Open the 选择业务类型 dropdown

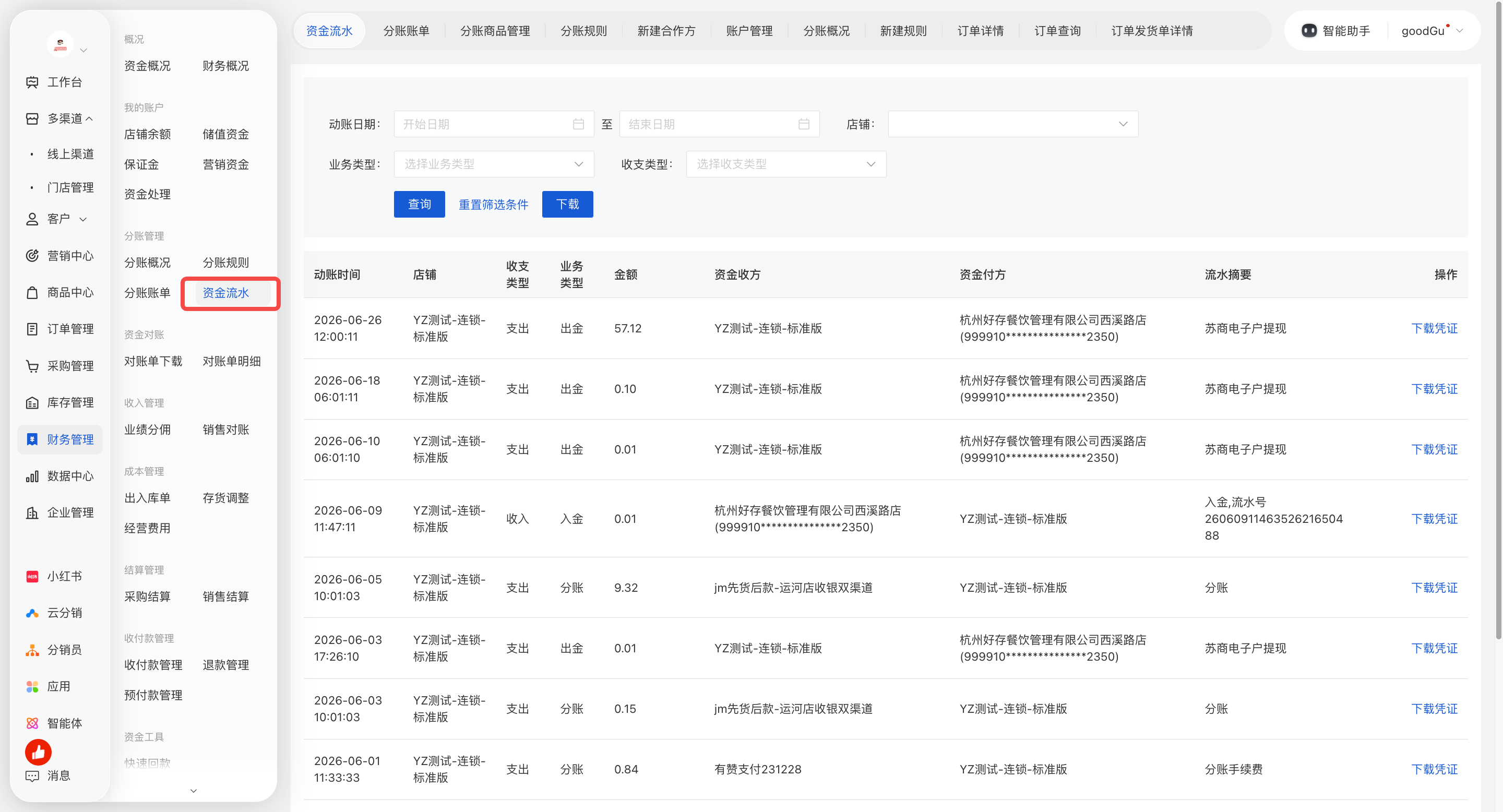(494, 164)
